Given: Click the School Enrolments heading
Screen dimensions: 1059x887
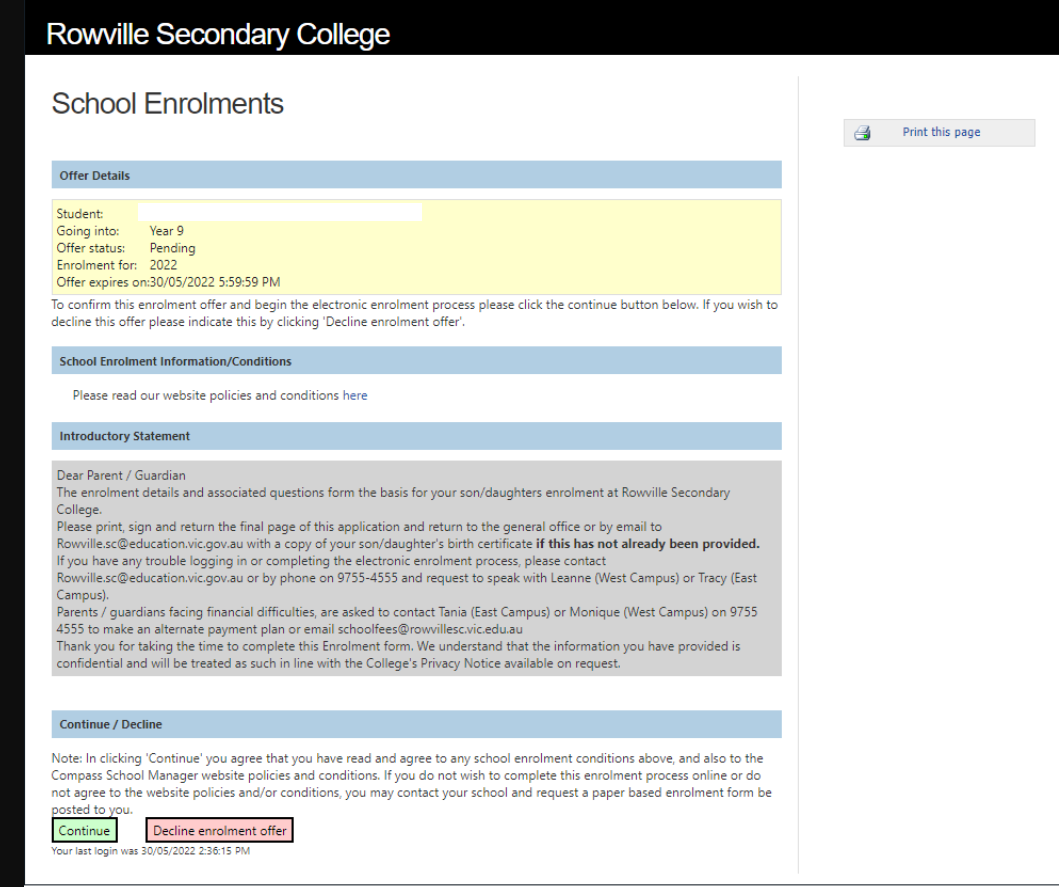Looking at the screenshot, I should (167, 103).
